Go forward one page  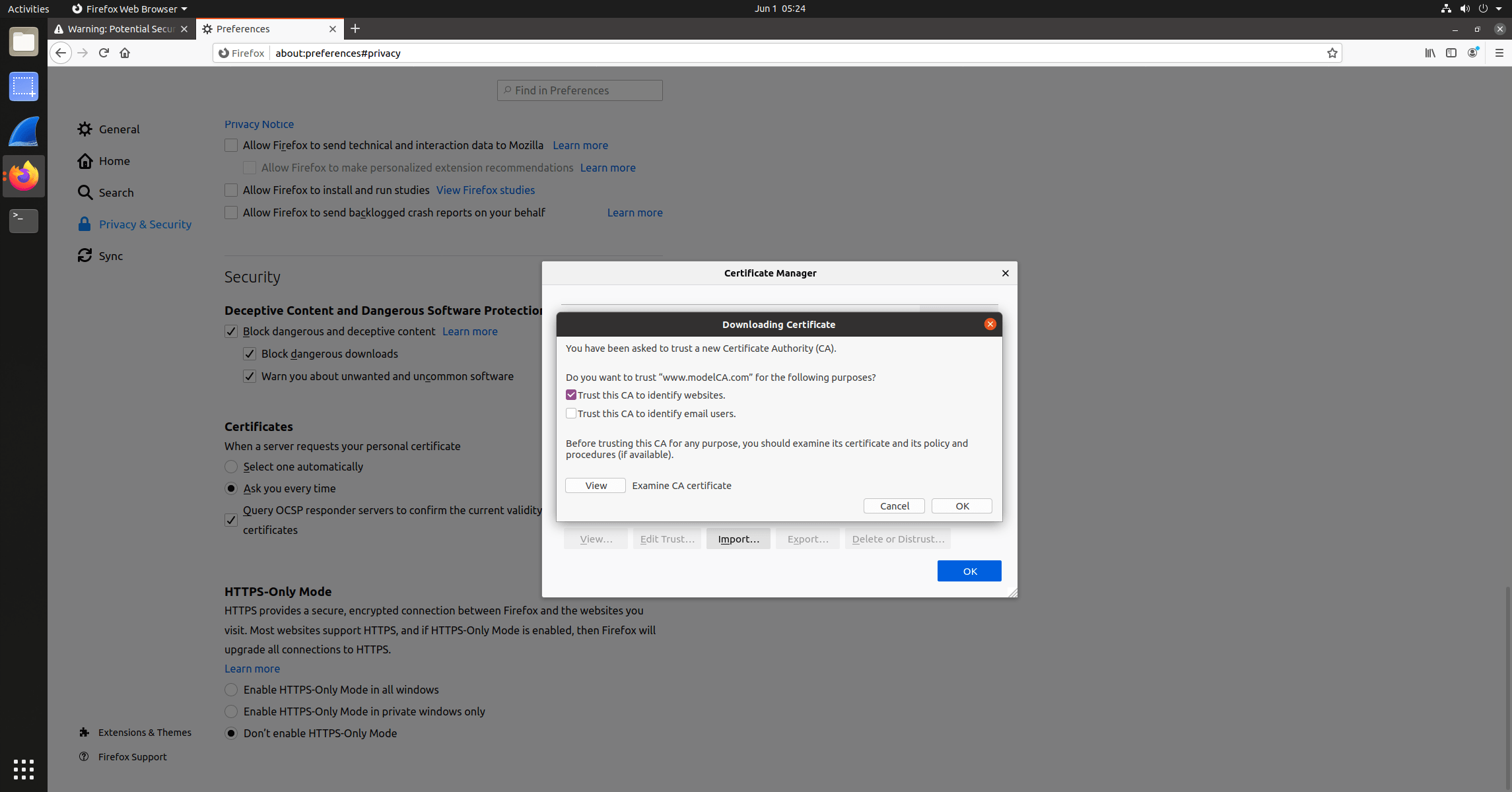coord(83,53)
